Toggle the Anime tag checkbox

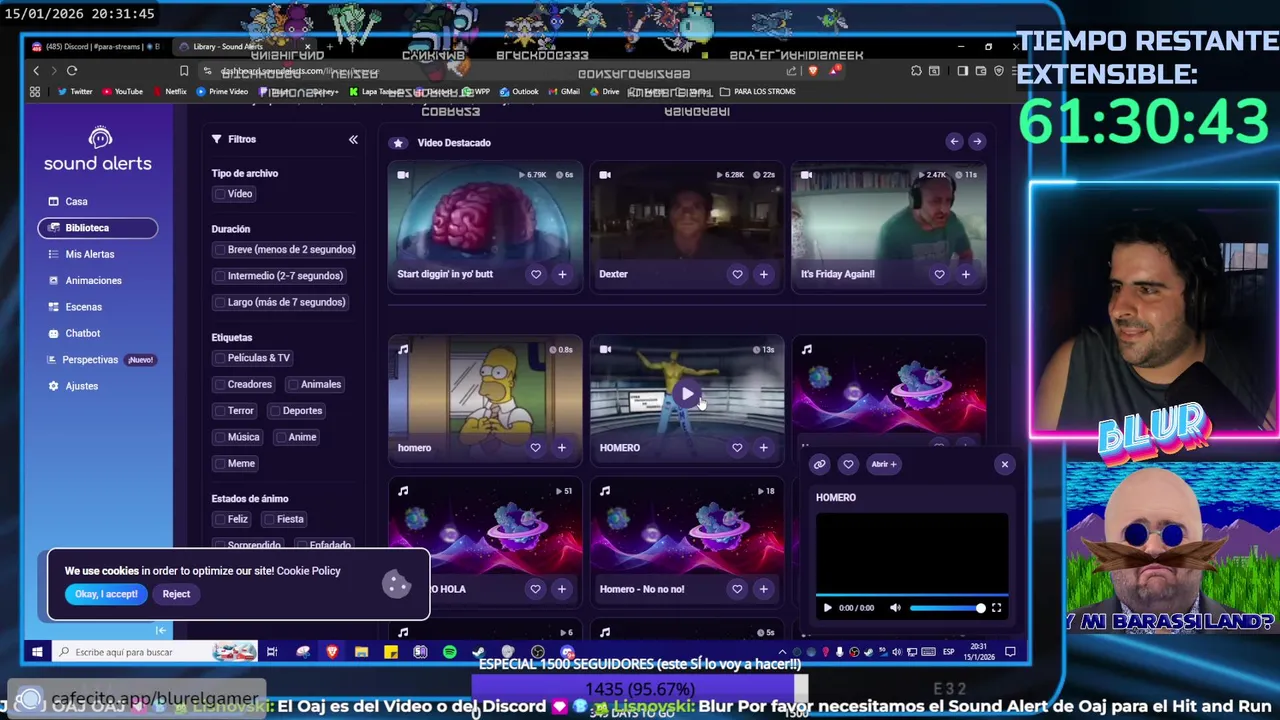coord(281,437)
